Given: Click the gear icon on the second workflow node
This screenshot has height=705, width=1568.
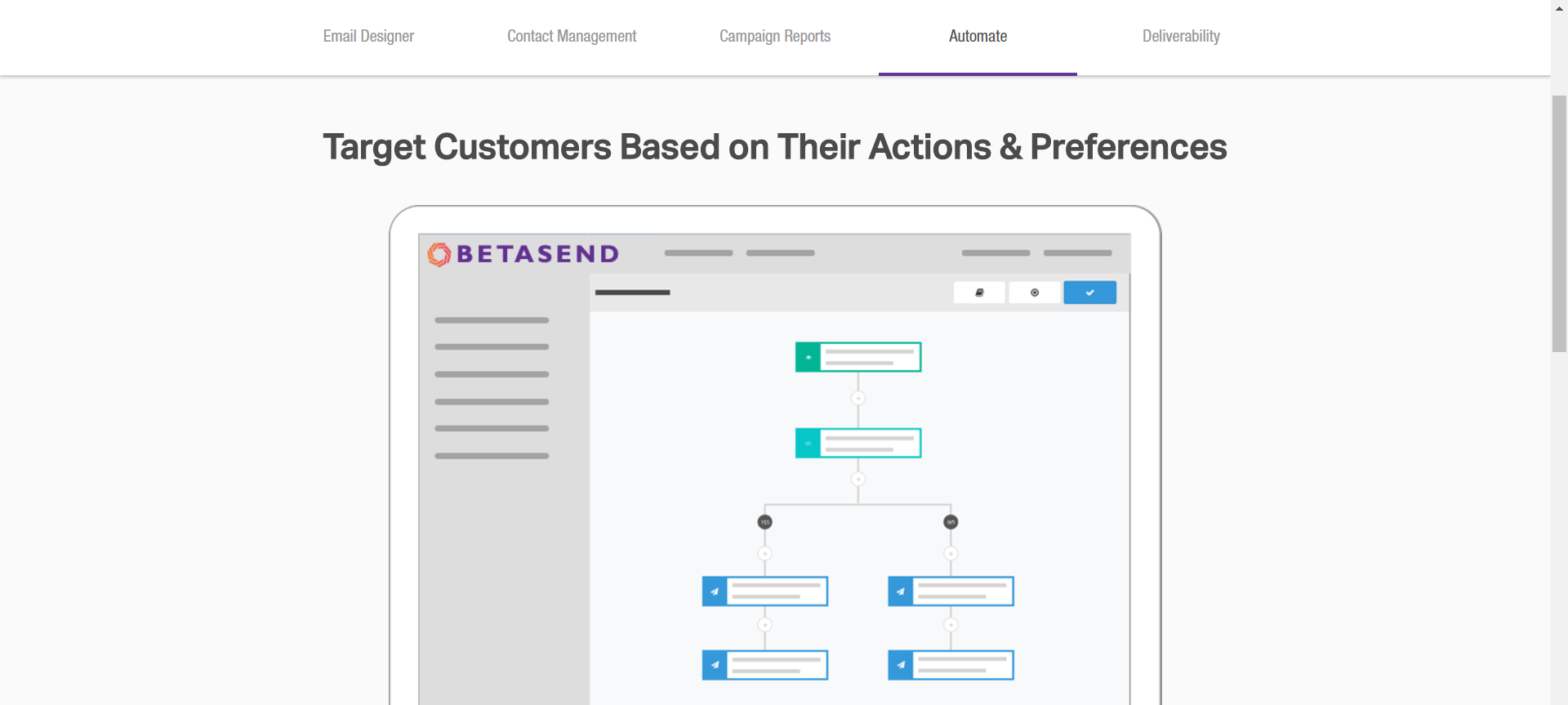Looking at the screenshot, I should 808,443.
